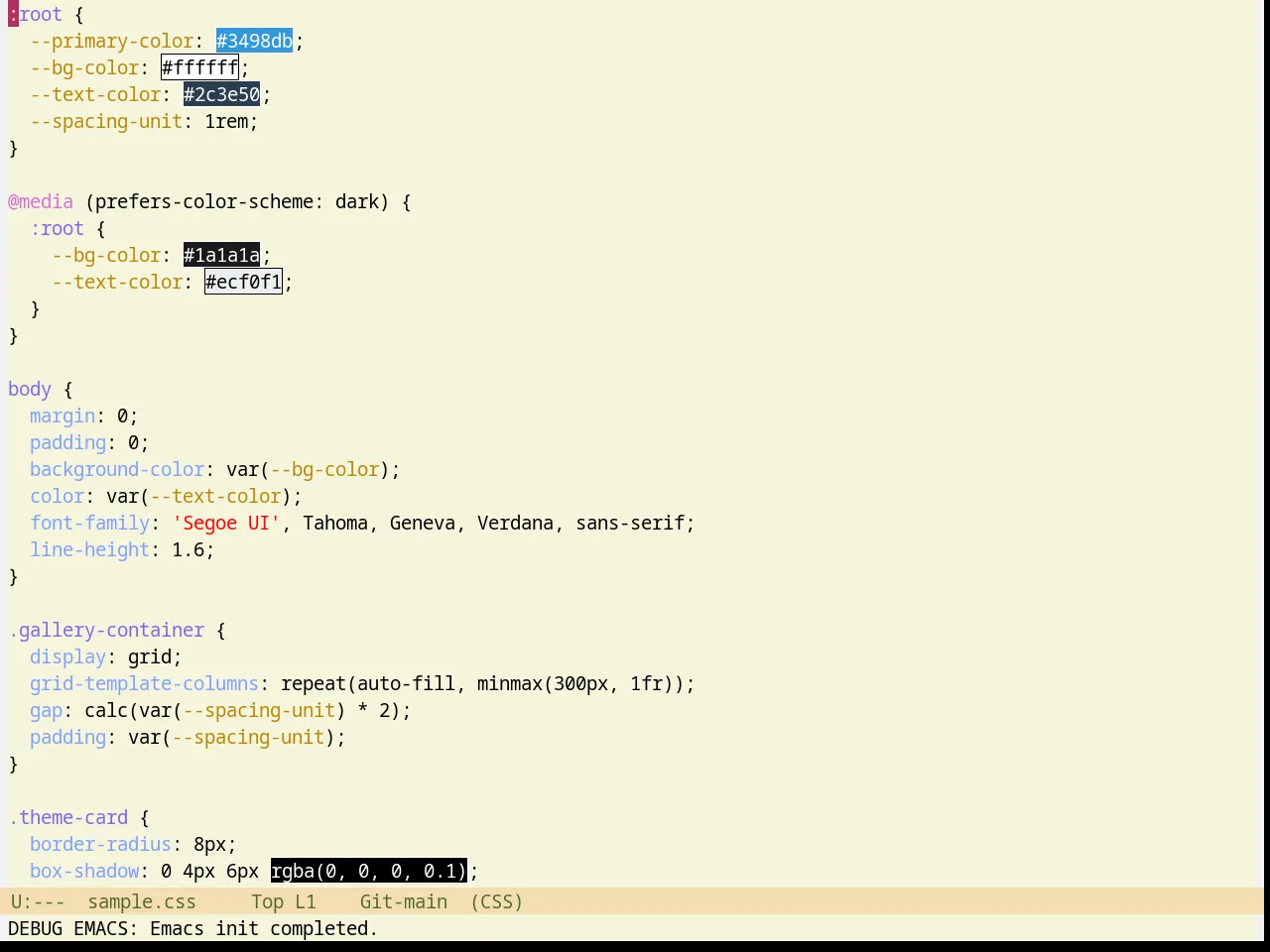Click the margin property

(x=63, y=416)
